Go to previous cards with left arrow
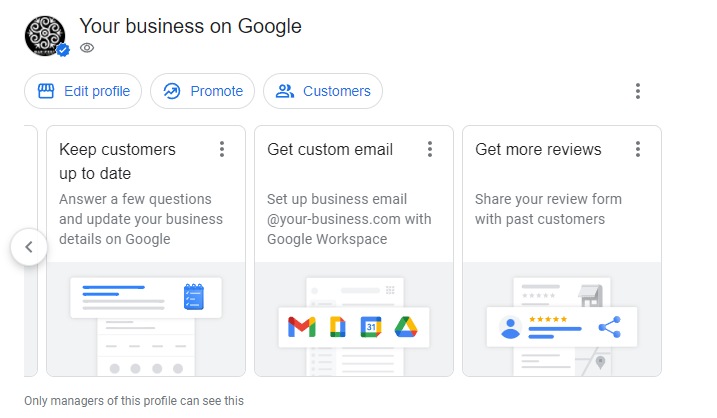 [29, 247]
